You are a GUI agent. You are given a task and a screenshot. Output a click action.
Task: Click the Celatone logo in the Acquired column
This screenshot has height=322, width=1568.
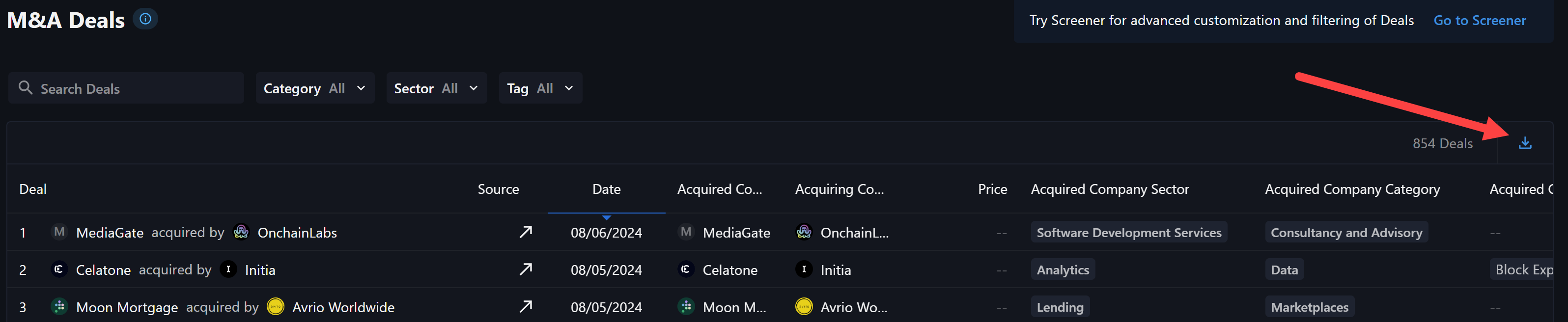[x=686, y=269]
